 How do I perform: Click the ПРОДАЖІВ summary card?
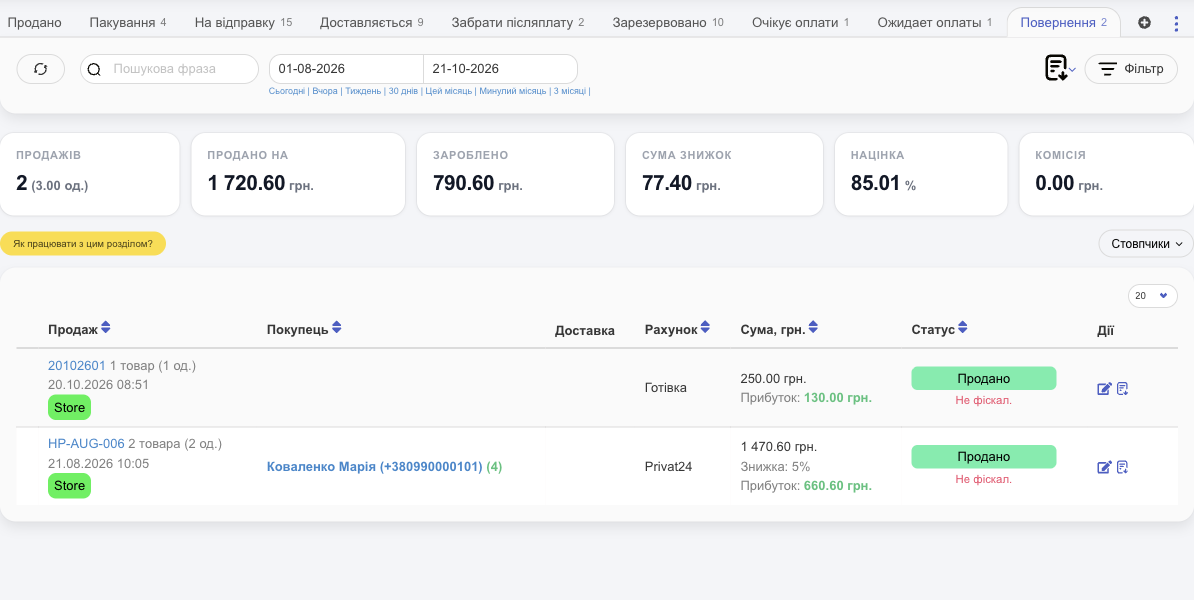tap(90, 174)
